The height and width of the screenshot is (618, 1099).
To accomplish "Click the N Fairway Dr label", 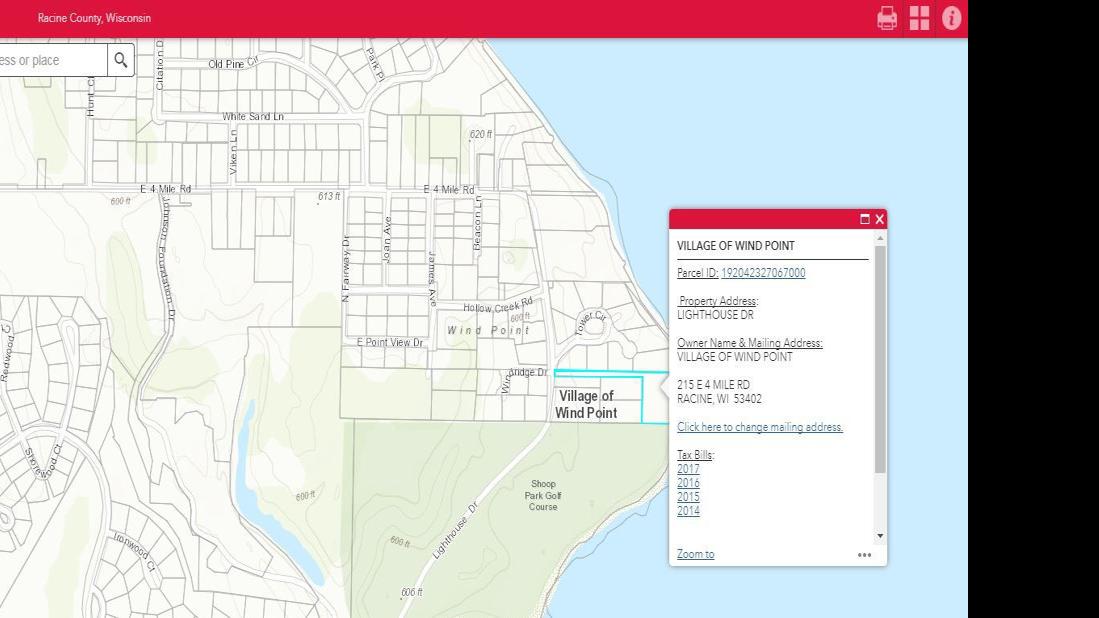I will 345,270.
